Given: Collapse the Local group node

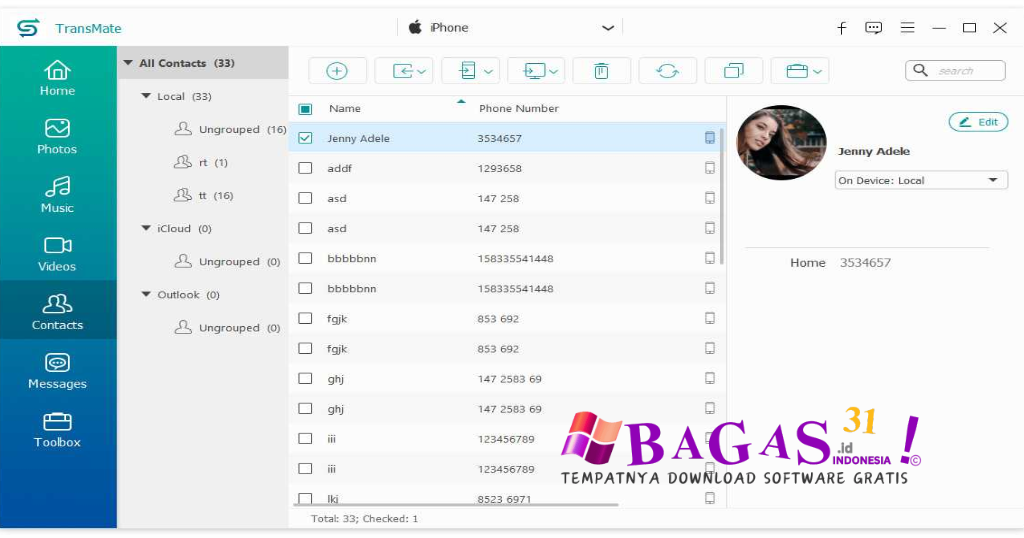Looking at the screenshot, I should (146, 96).
